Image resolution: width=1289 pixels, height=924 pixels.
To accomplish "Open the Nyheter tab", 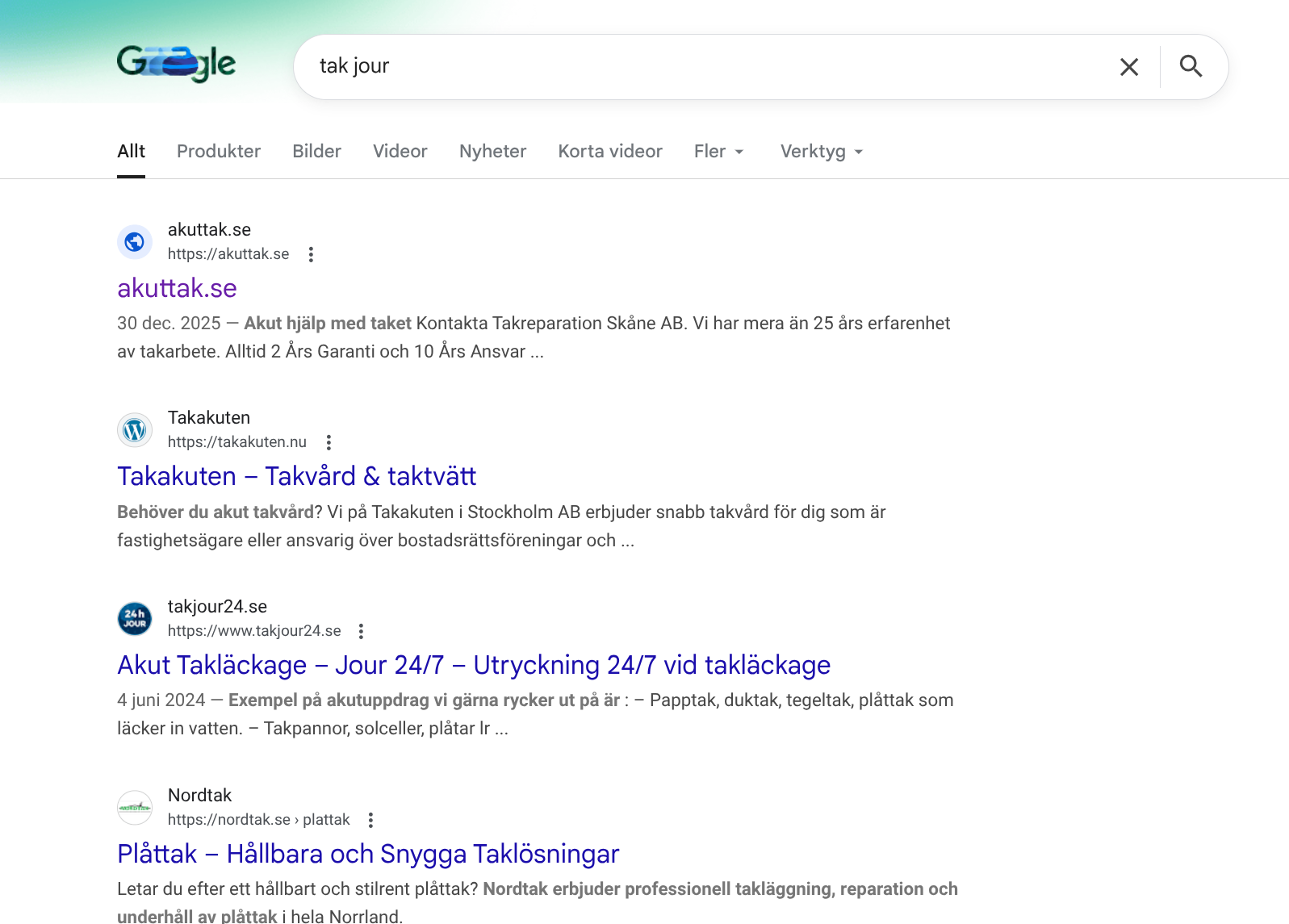I will 492,151.
